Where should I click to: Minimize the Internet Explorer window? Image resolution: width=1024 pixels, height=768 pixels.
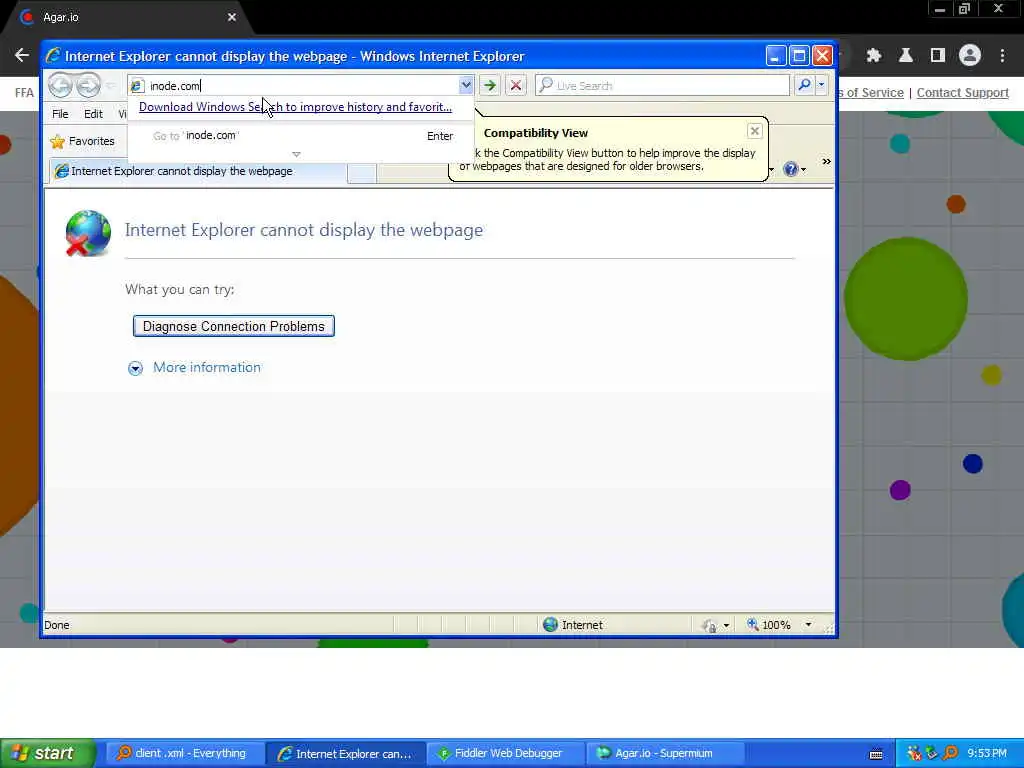[x=775, y=56]
